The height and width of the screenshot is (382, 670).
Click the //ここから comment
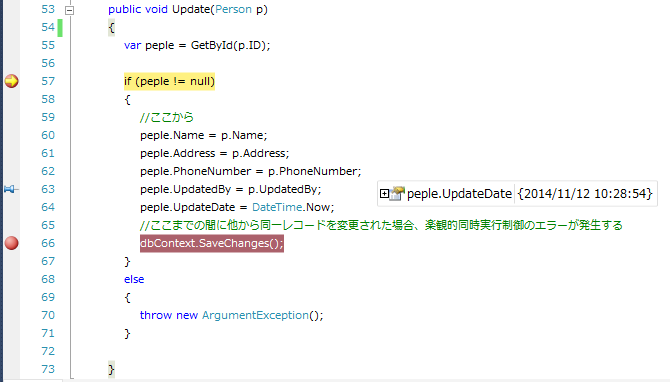pos(167,117)
